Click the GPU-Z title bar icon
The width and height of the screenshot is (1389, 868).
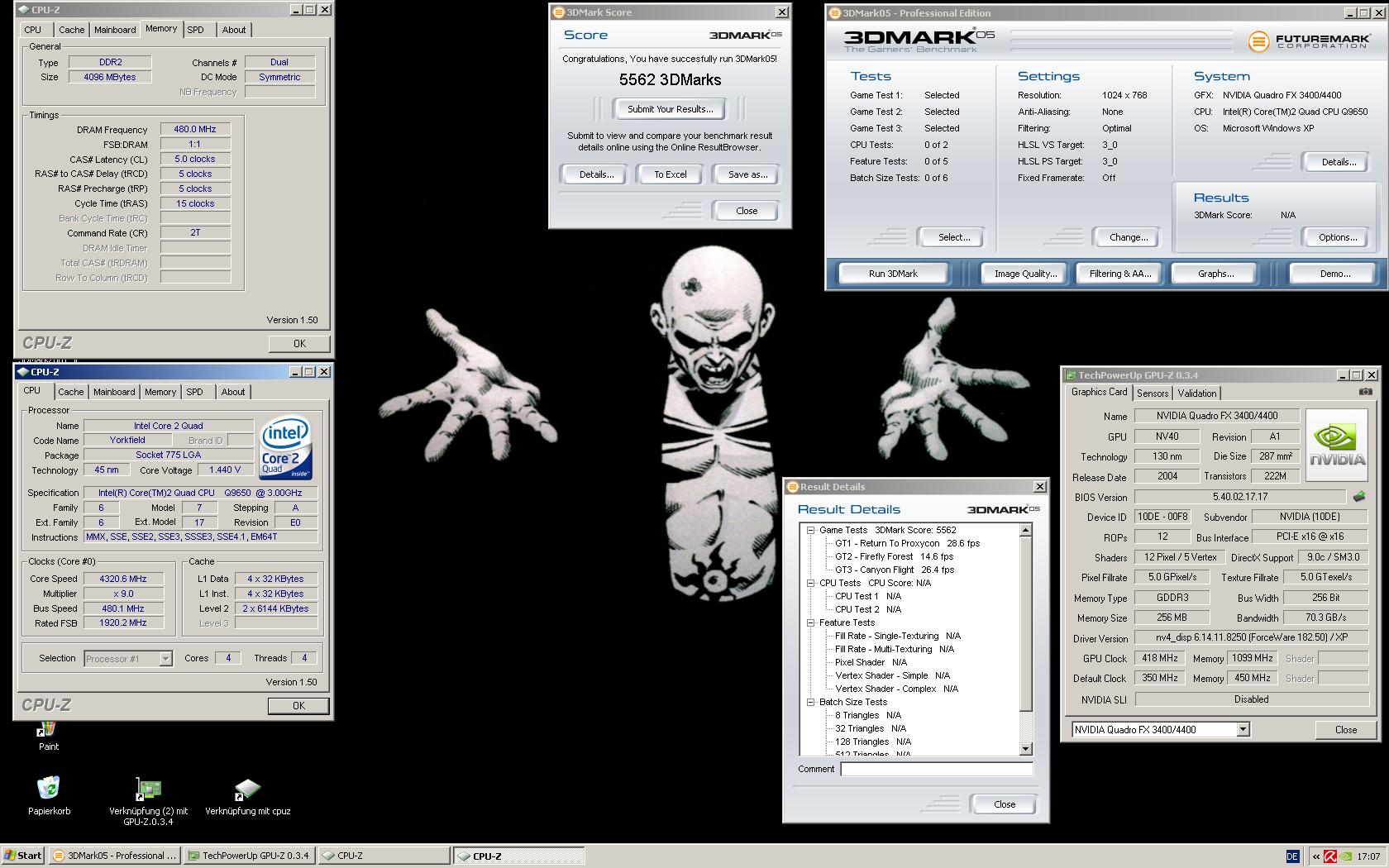1071,375
